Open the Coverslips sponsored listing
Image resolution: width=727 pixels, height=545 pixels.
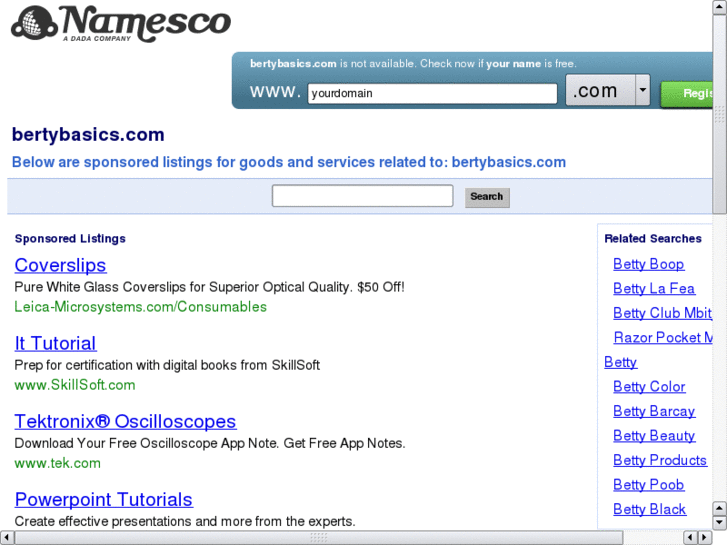60,265
